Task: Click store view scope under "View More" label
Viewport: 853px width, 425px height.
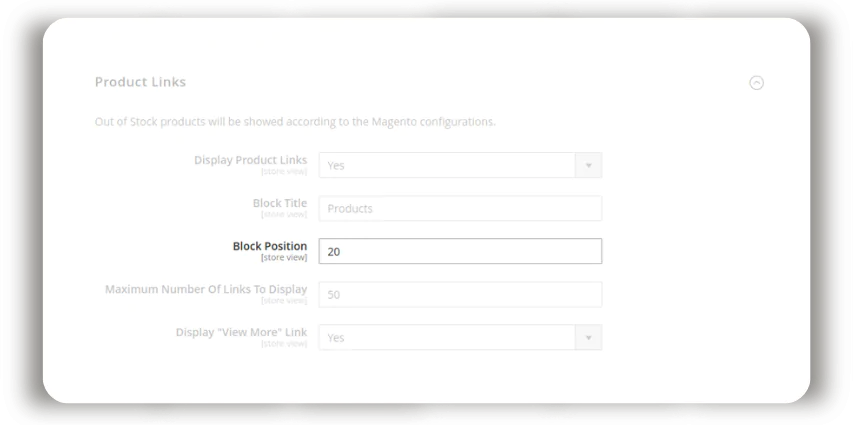Action: 284,344
